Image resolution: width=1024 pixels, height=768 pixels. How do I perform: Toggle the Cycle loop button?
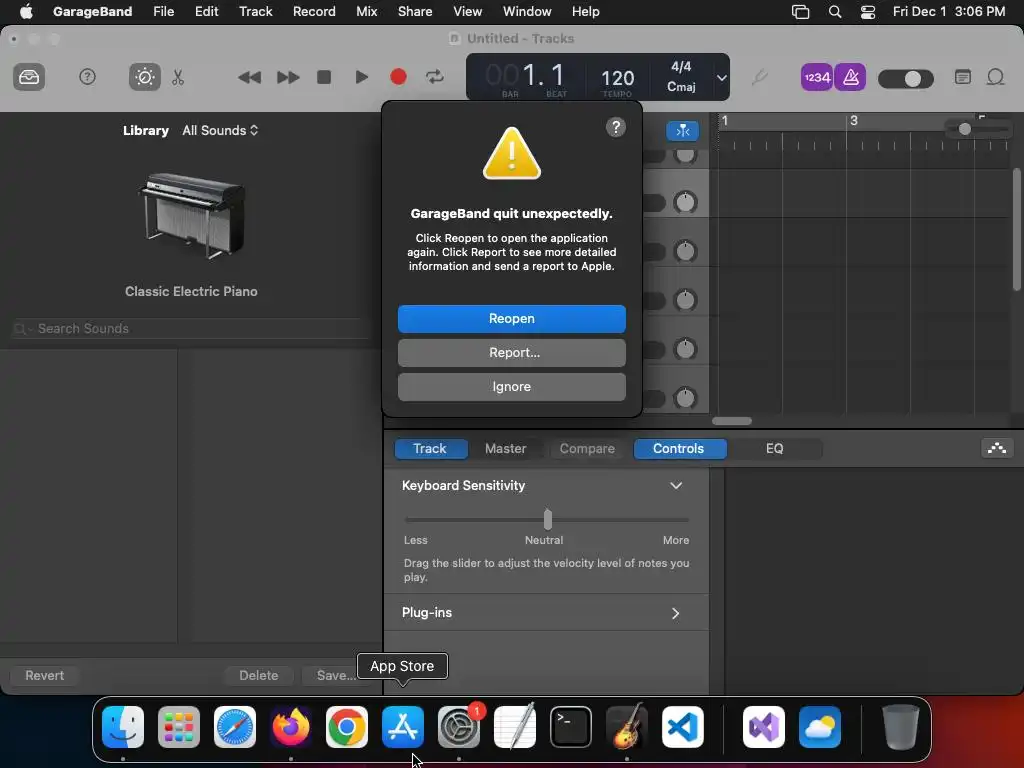point(435,77)
